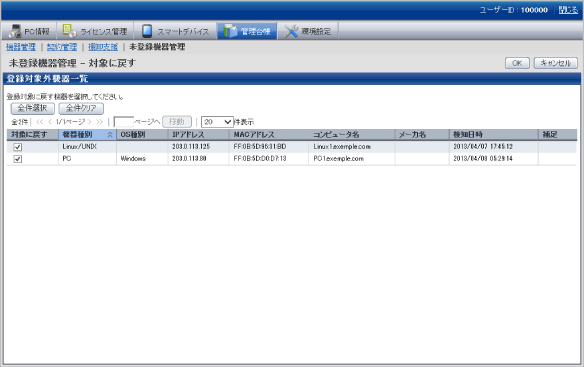This screenshot has width=584, height=367.
Task: Click the 管理台帳 ledger icon
Action: (x=230, y=31)
